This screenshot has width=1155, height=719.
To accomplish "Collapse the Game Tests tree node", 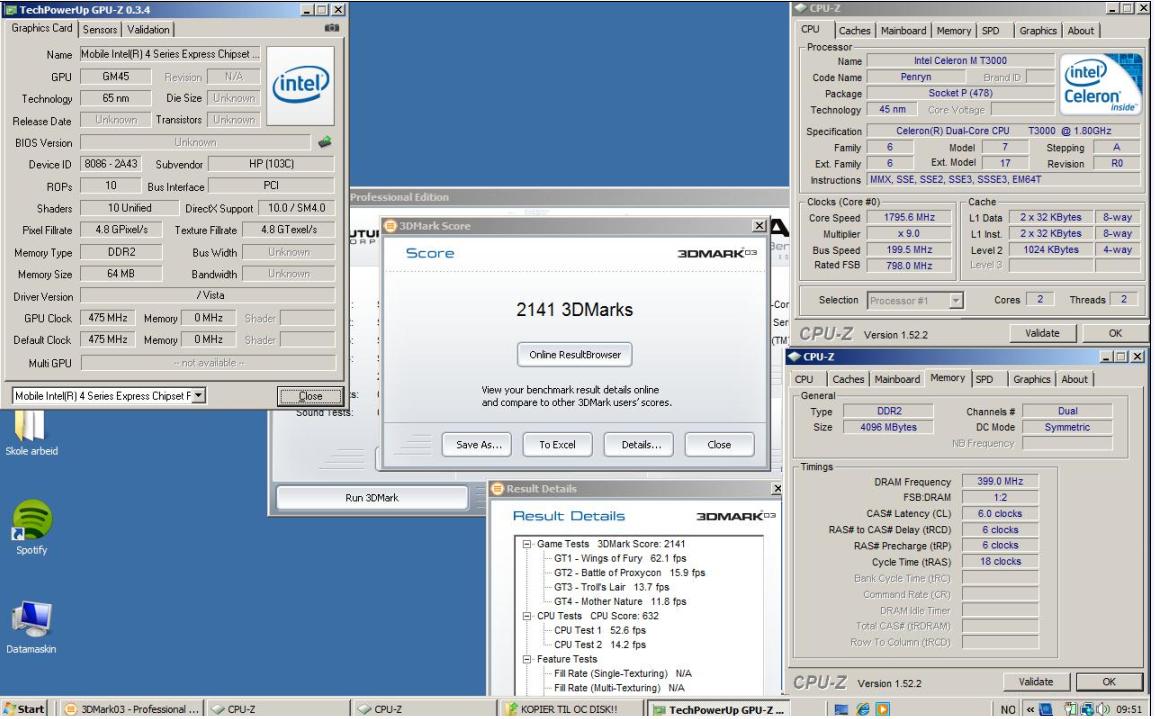I will click(x=527, y=544).
